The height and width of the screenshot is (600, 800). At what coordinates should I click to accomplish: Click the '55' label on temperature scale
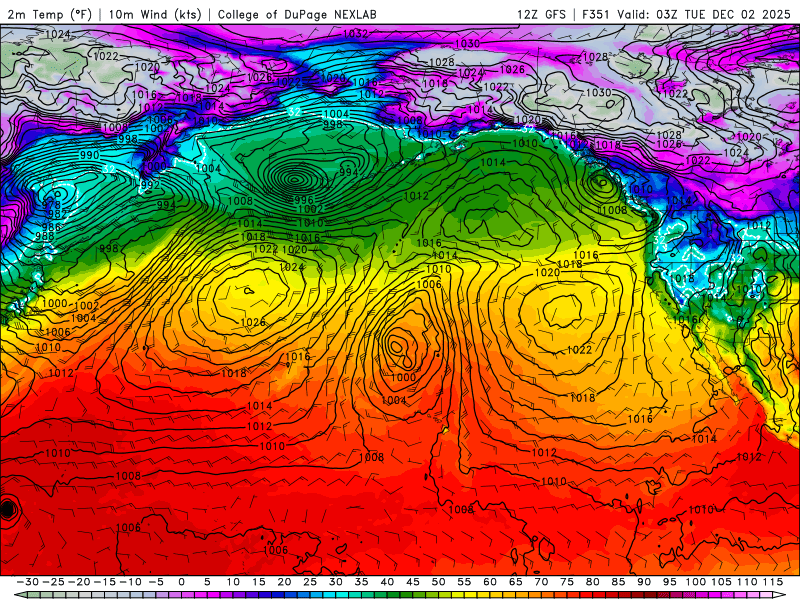point(464,582)
